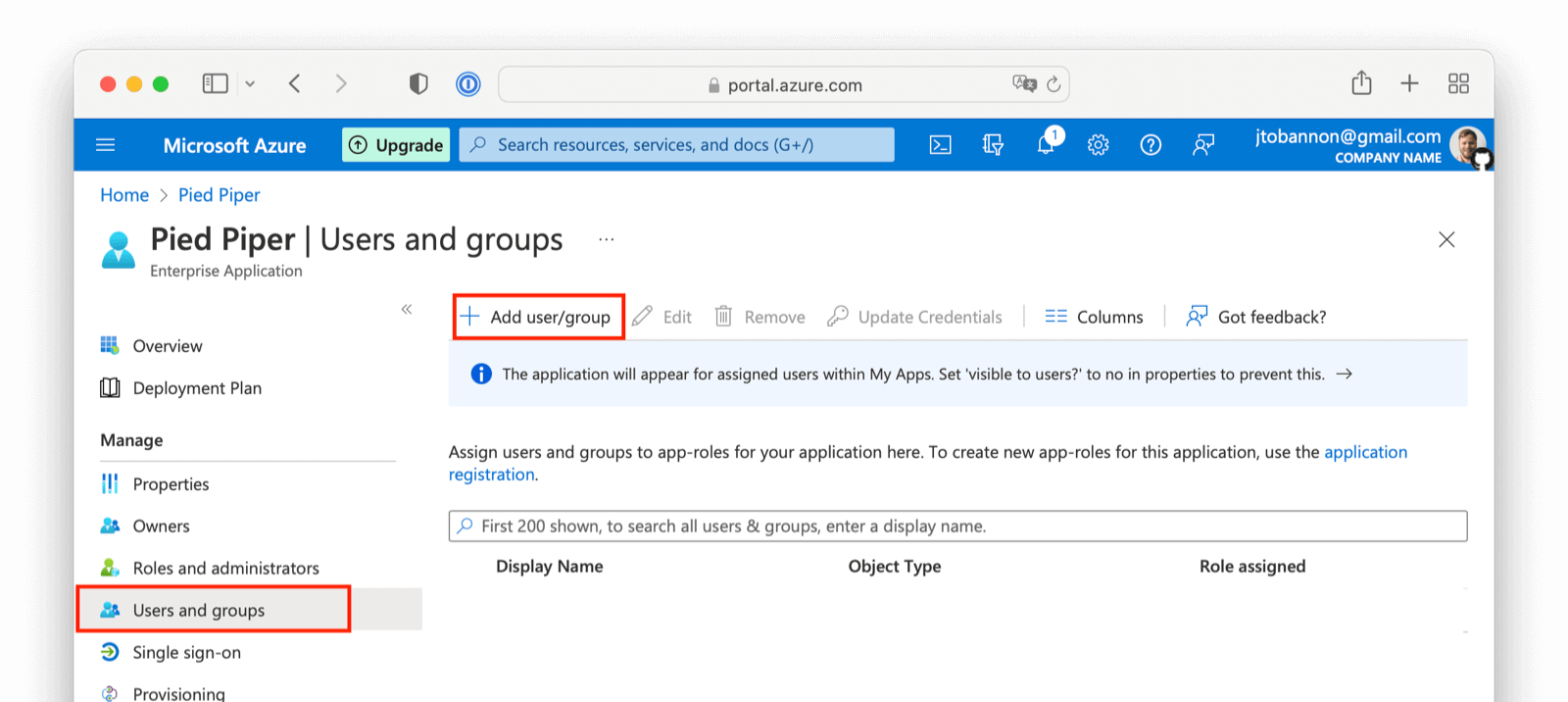Open the Safari sidebar dropdown arrow
The width and height of the screenshot is (1568, 702).
[250, 84]
